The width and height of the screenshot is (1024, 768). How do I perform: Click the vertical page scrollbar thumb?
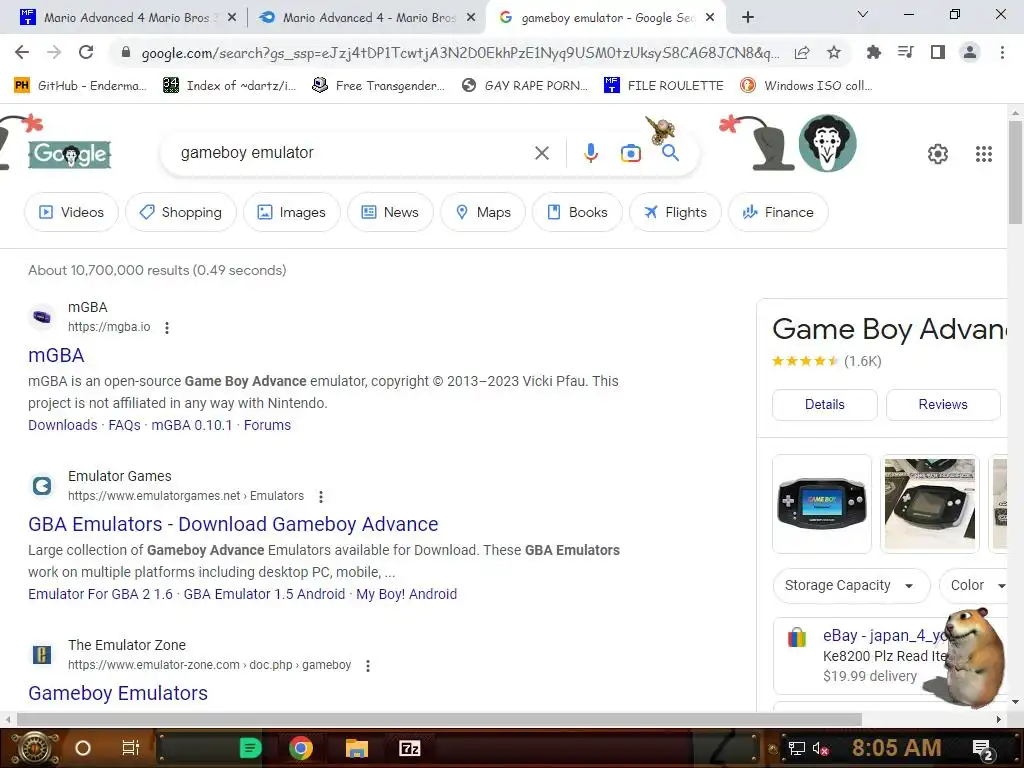pos(1015,172)
